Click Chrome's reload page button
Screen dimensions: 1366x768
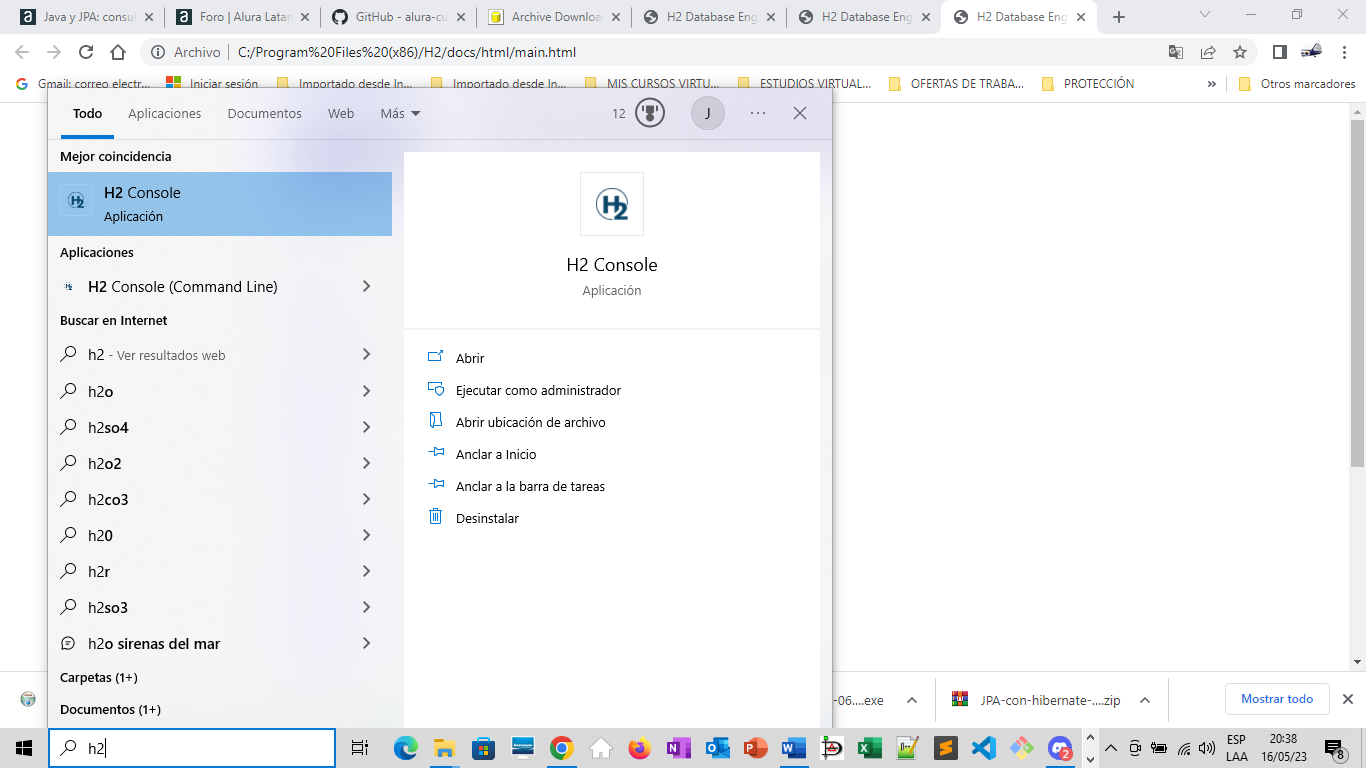click(x=86, y=52)
